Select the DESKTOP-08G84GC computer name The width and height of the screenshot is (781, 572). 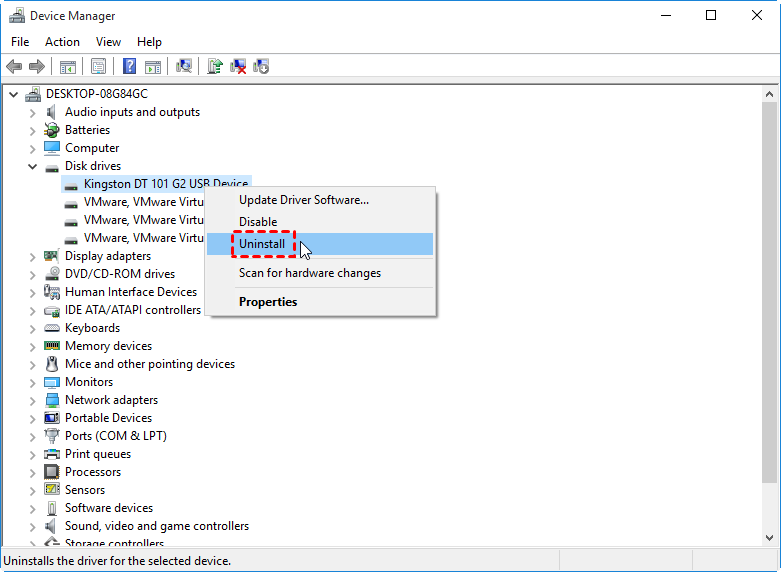click(x=97, y=94)
